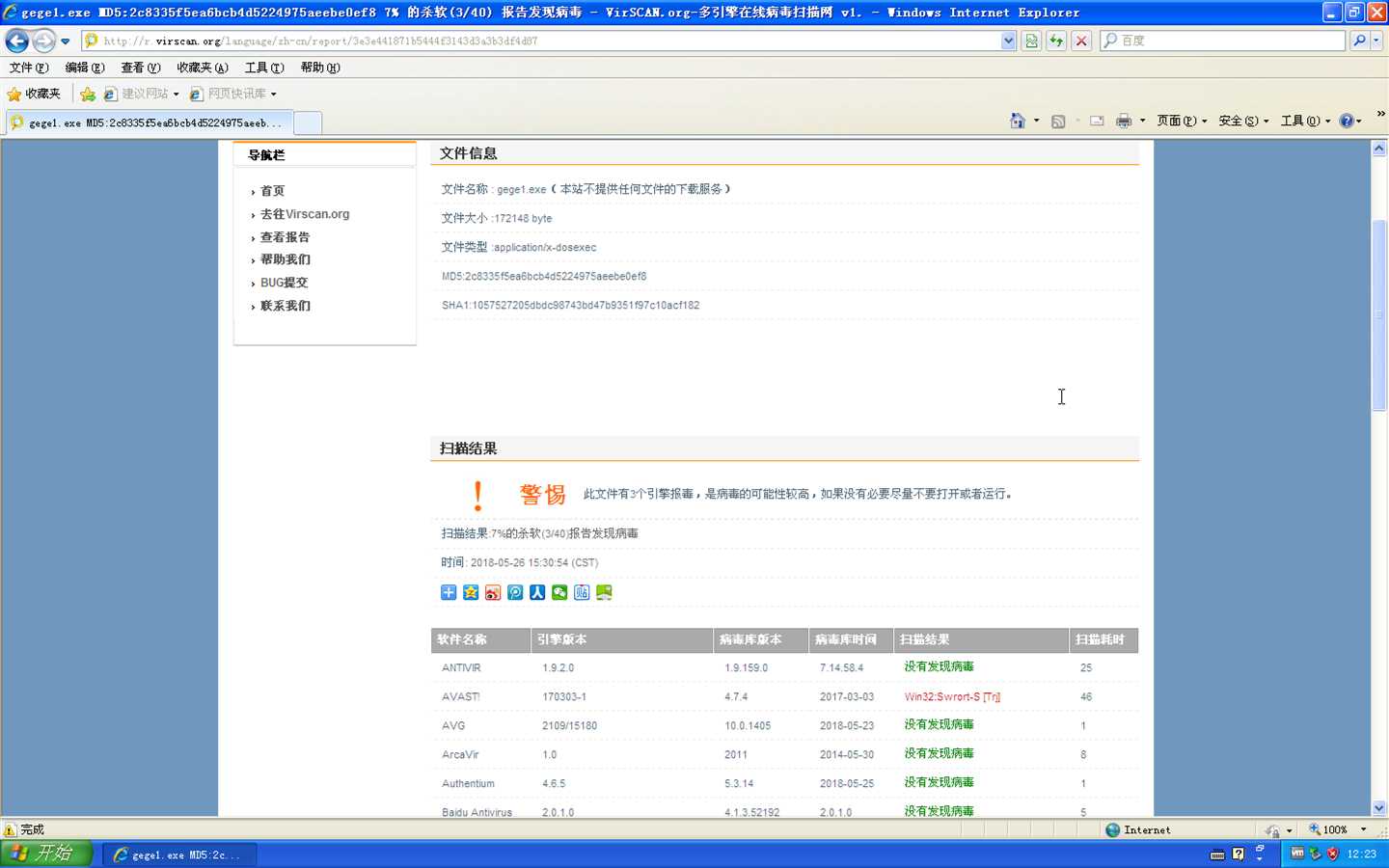The image size is (1389, 868).
Task: Click the MD5 hash line
Action: (x=544, y=276)
